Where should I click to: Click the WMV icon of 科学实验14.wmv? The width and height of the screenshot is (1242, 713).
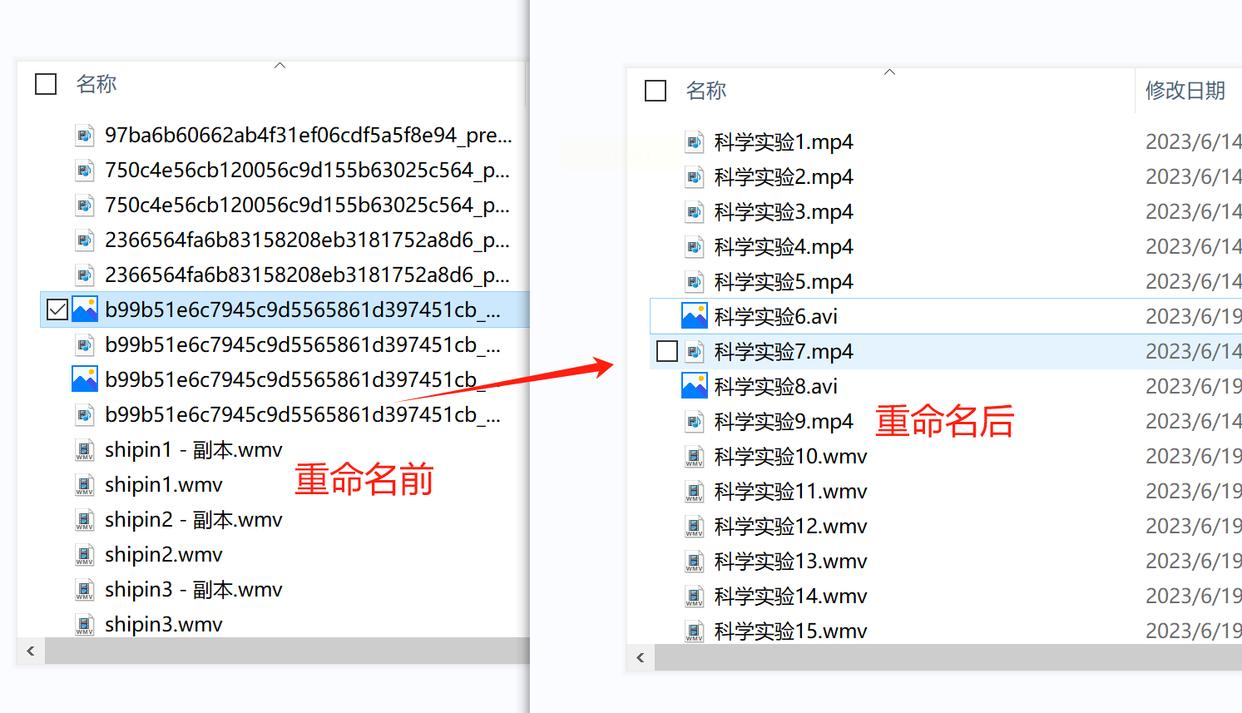coord(694,597)
